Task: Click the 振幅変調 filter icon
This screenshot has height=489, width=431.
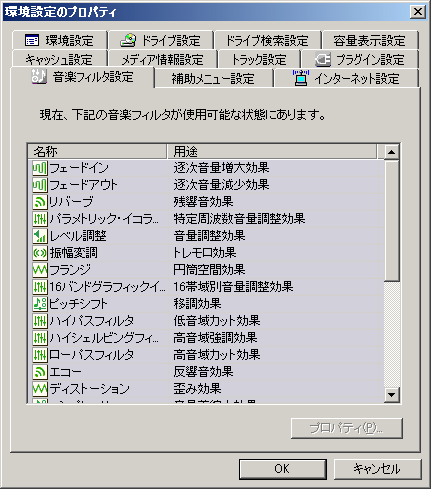Action: coord(40,253)
